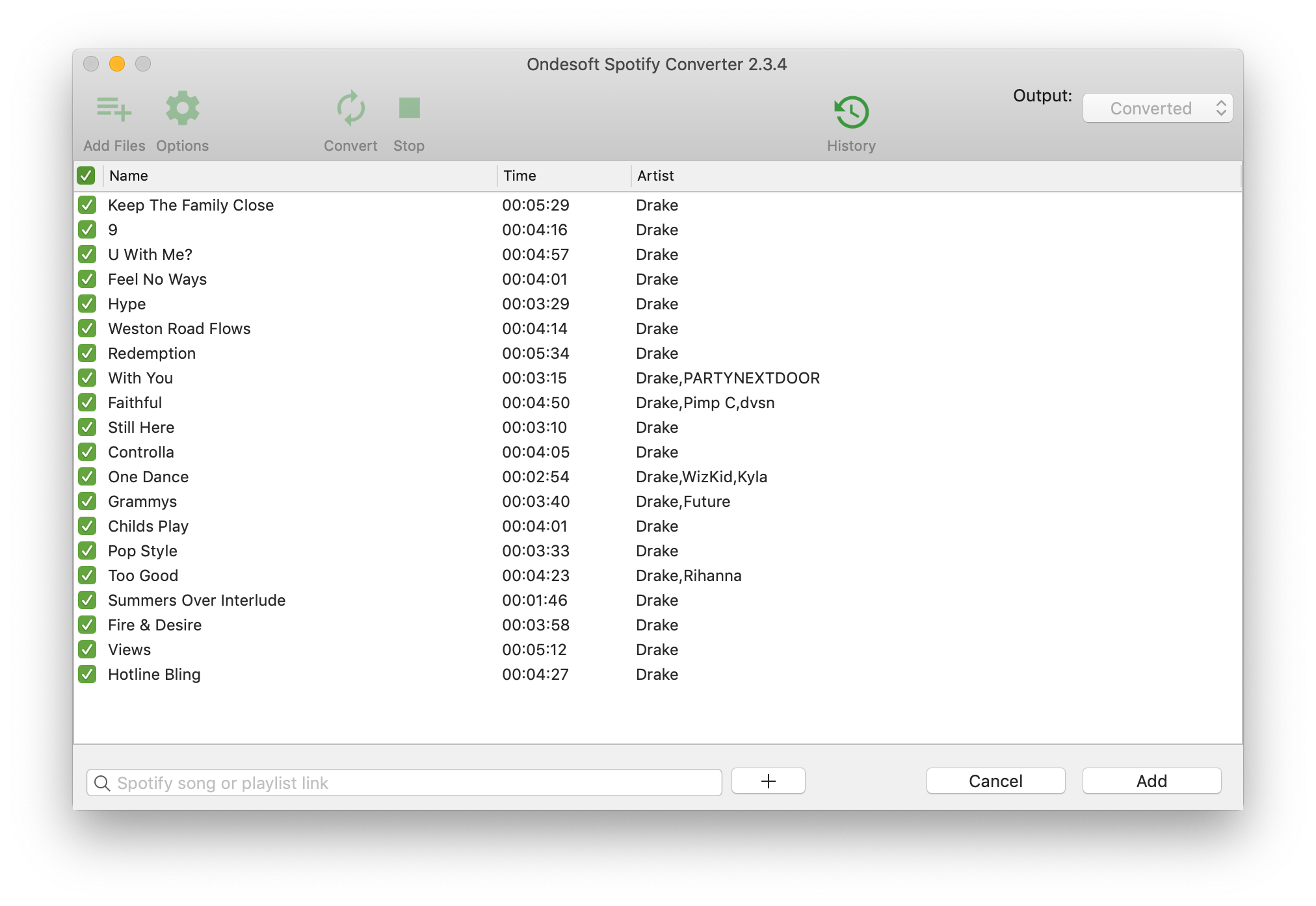Click the Controlla song name
The image size is (1316, 906).
pos(140,452)
